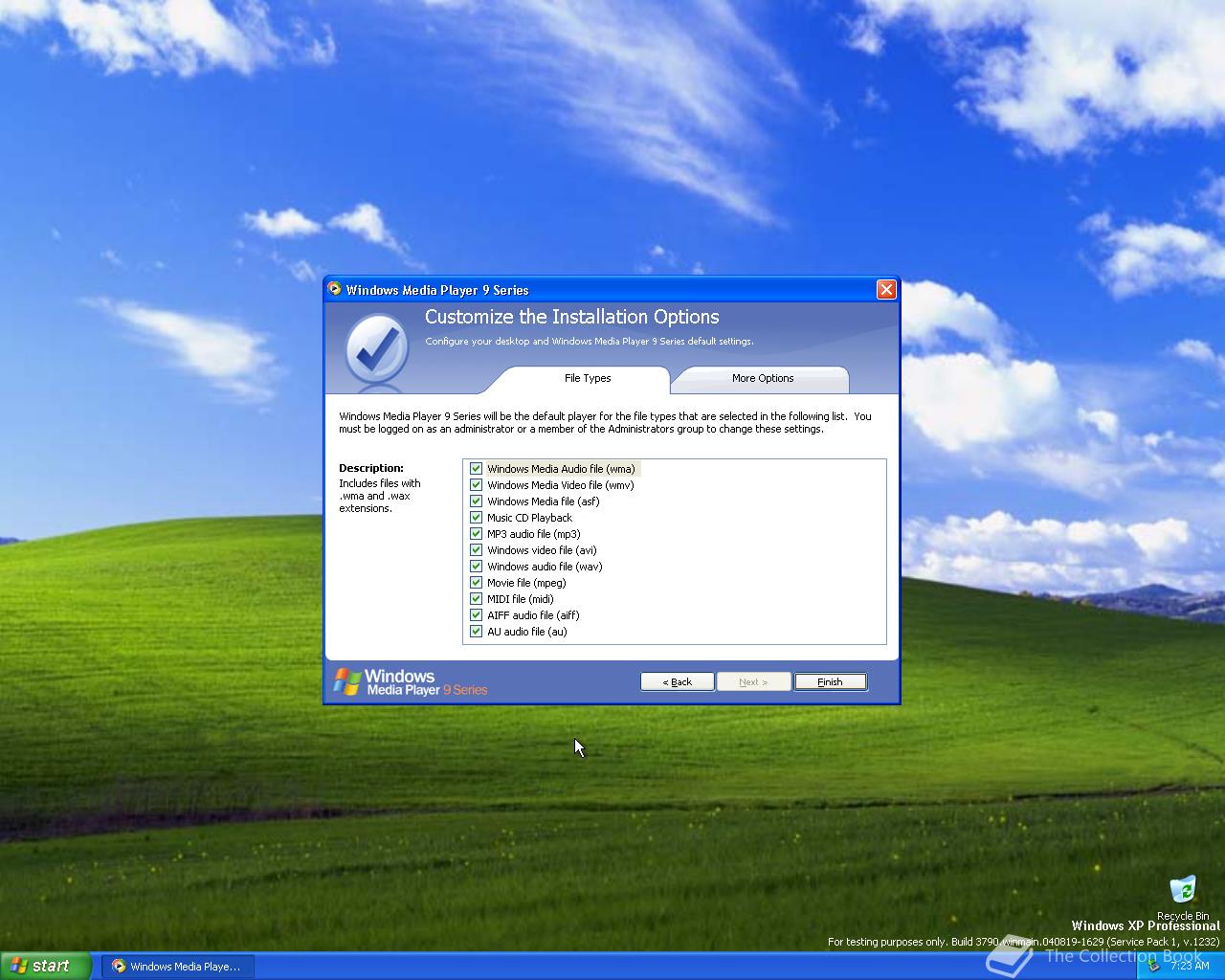Toggle Windows video file (avi) checkbox
Screen dimensions: 1225x980
(476, 550)
